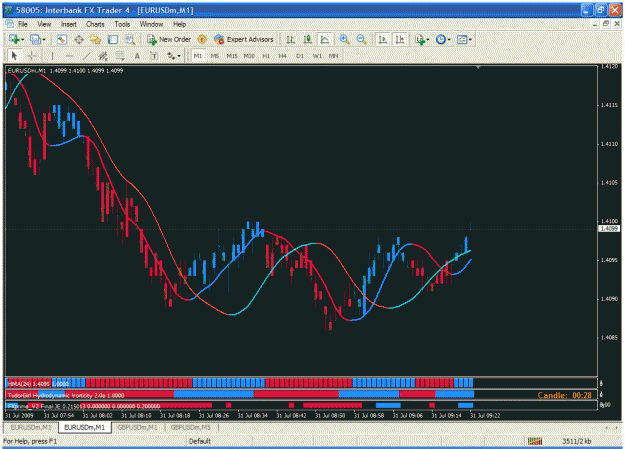Switch to bar chart mode
Viewport: 625px width, 449px height.
point(291,39)
